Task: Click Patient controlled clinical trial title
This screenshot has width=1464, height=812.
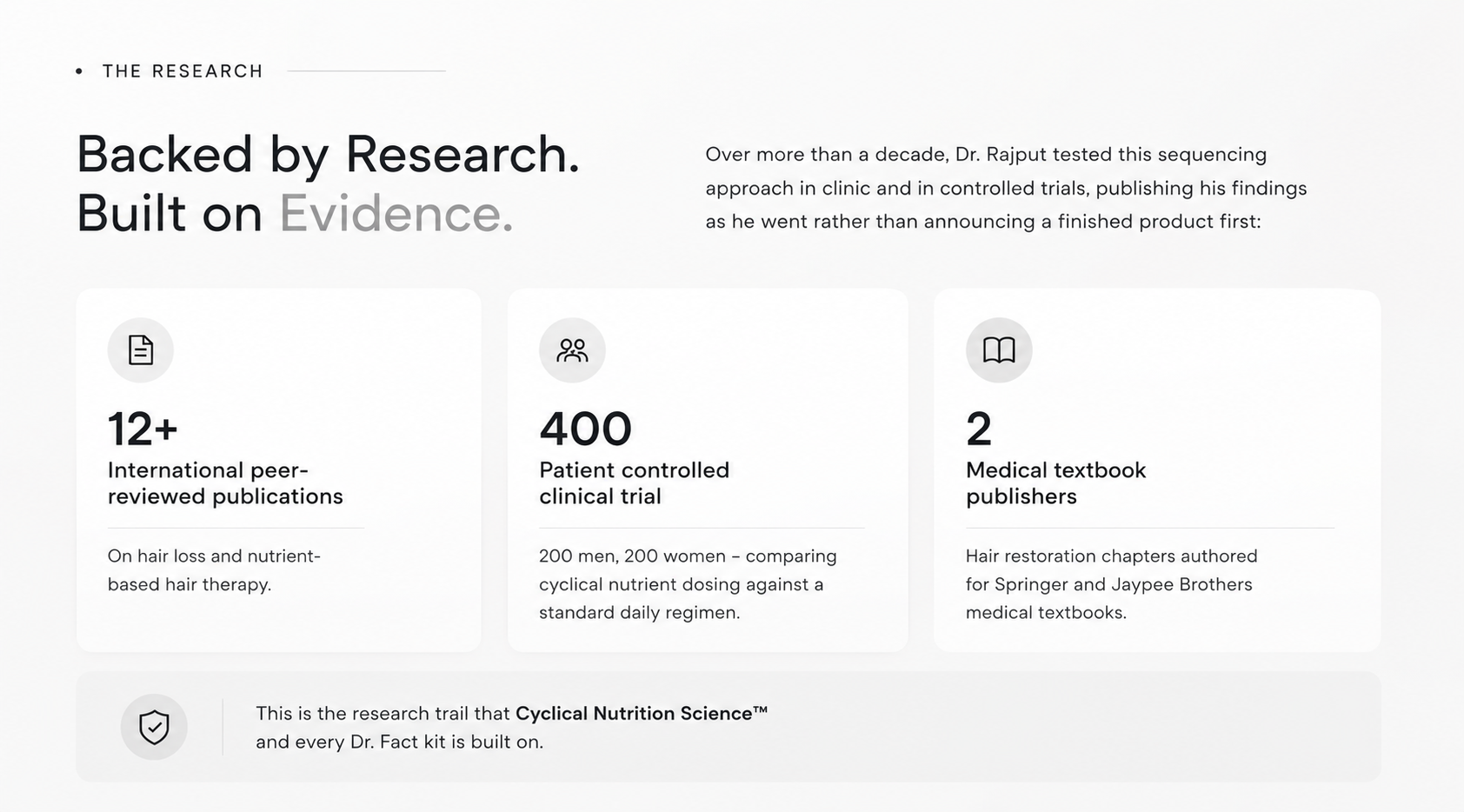Action: 634,483
